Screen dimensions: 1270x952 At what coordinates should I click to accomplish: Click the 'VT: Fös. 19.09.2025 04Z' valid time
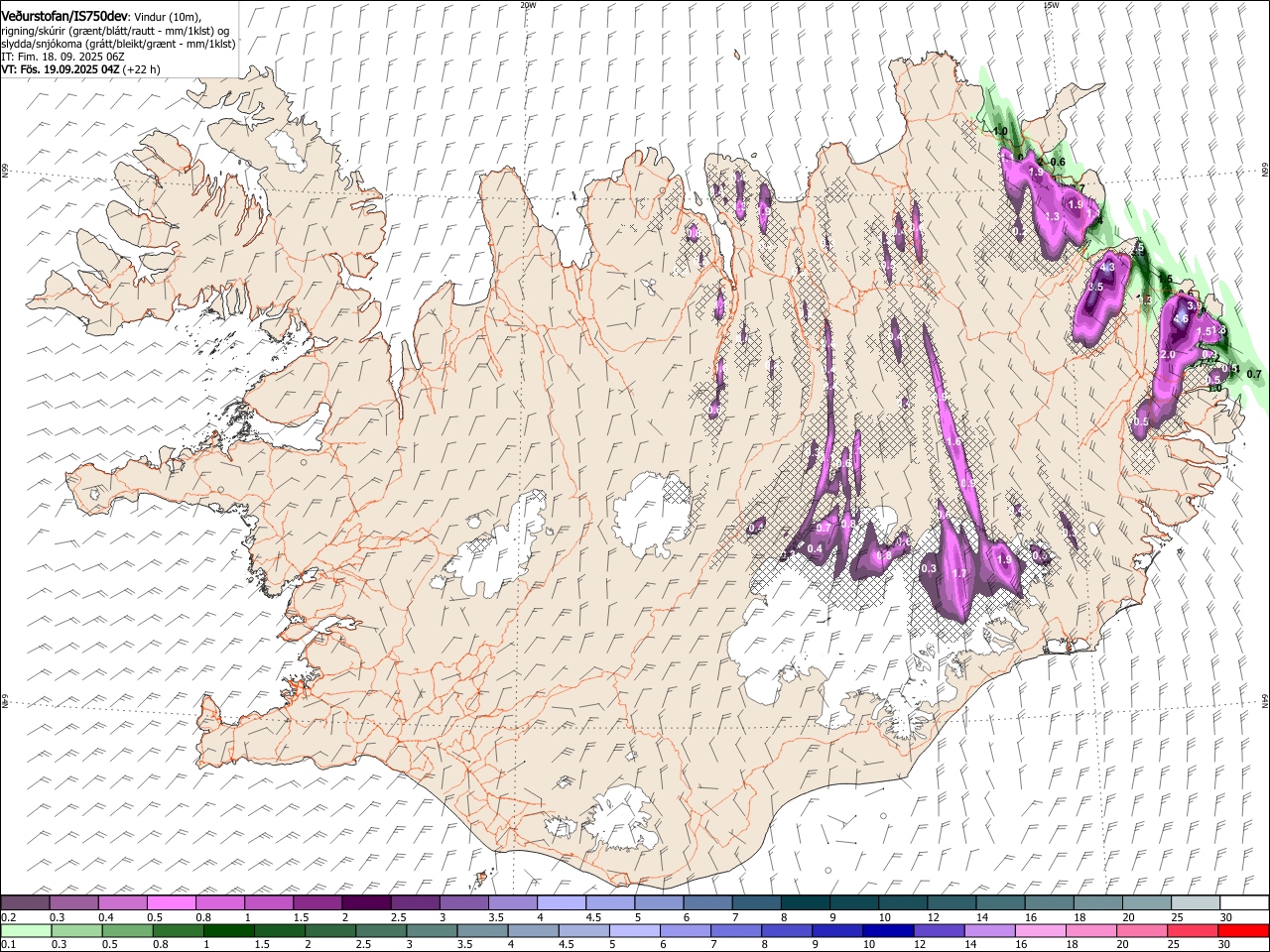pyautogui.click(x=60, y=69)
